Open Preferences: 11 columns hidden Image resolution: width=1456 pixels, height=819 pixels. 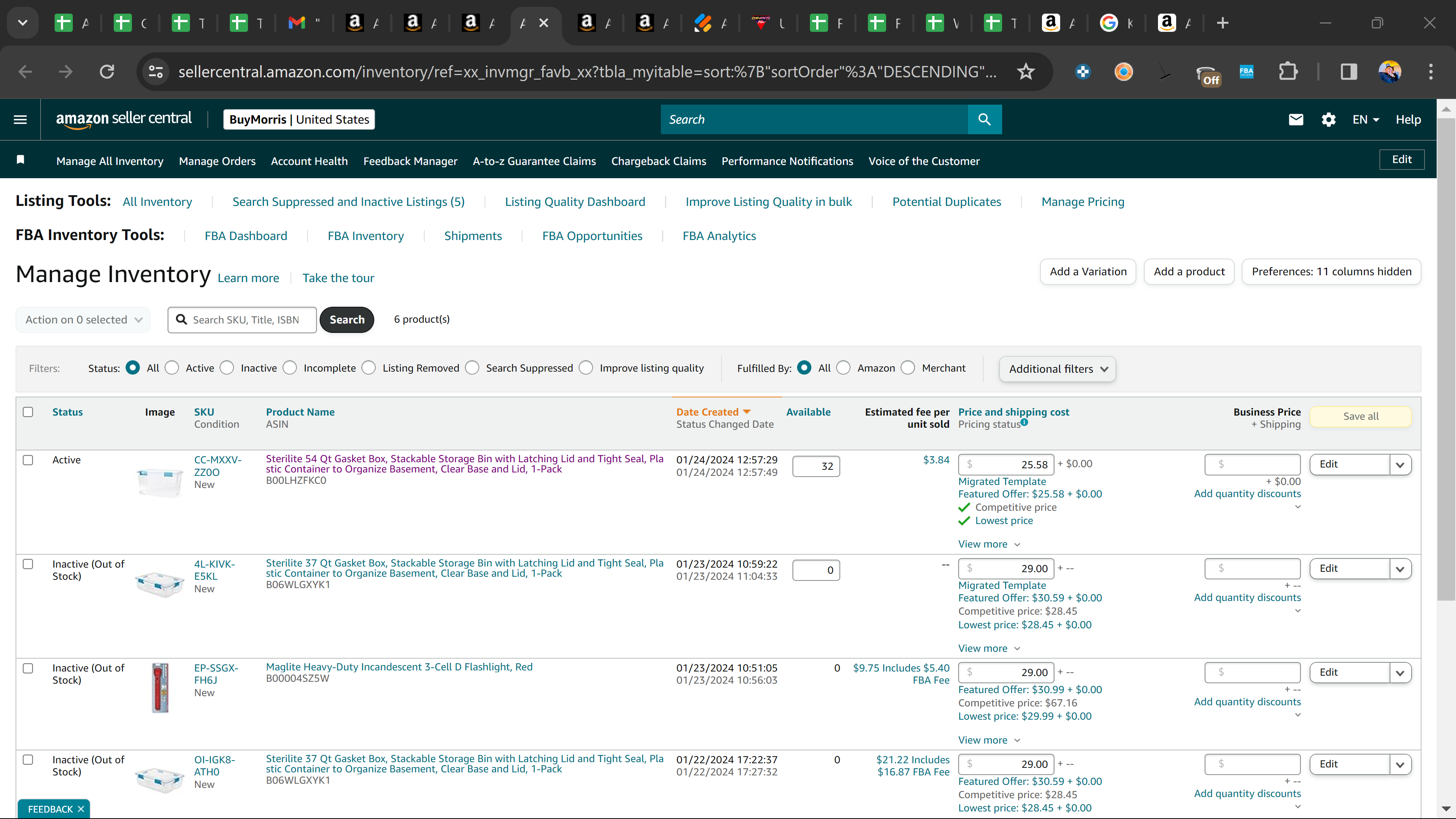click(x=1331, y=271)
